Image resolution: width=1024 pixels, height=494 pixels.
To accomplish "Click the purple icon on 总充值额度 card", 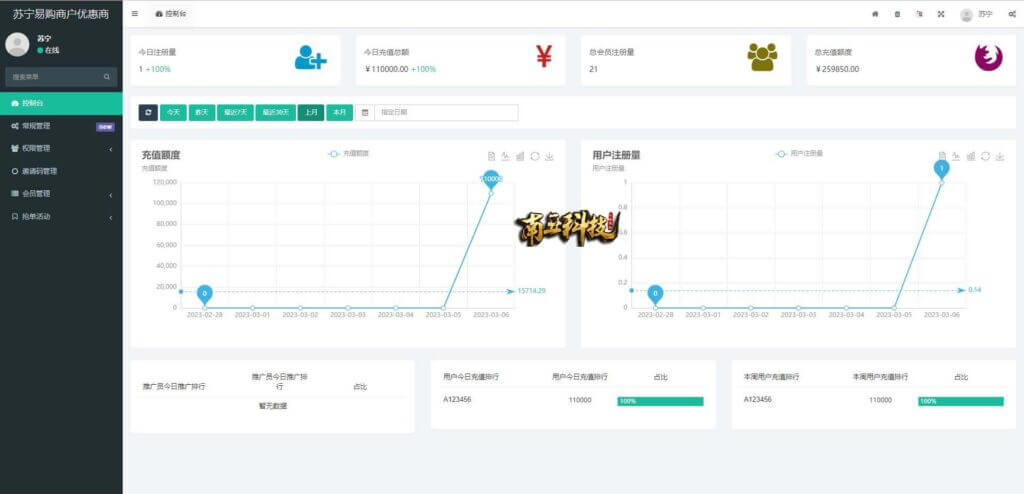I will pos(988,58).
